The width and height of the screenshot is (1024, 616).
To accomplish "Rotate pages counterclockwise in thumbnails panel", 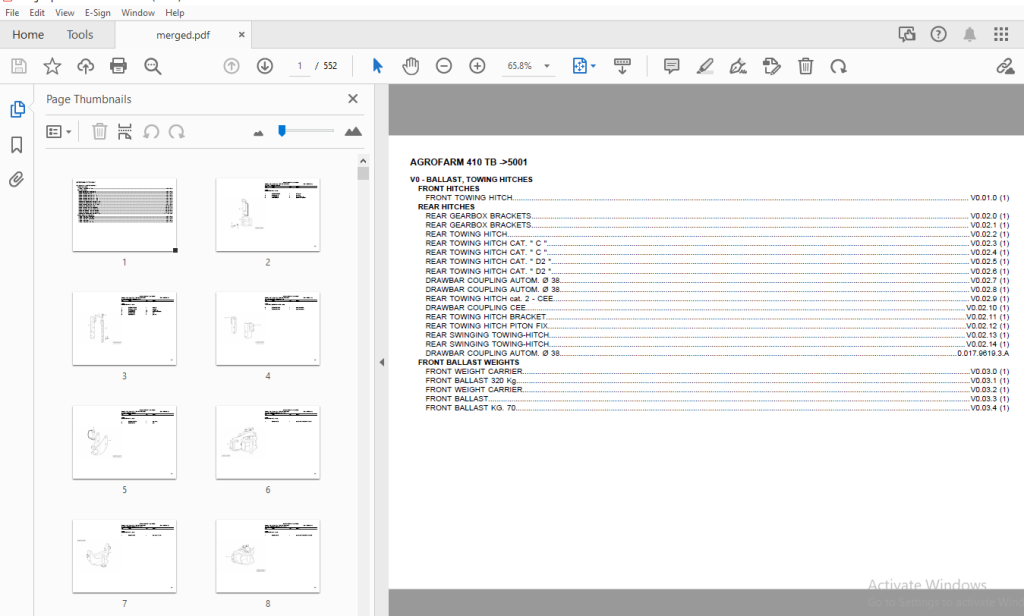I will [151, 132].
